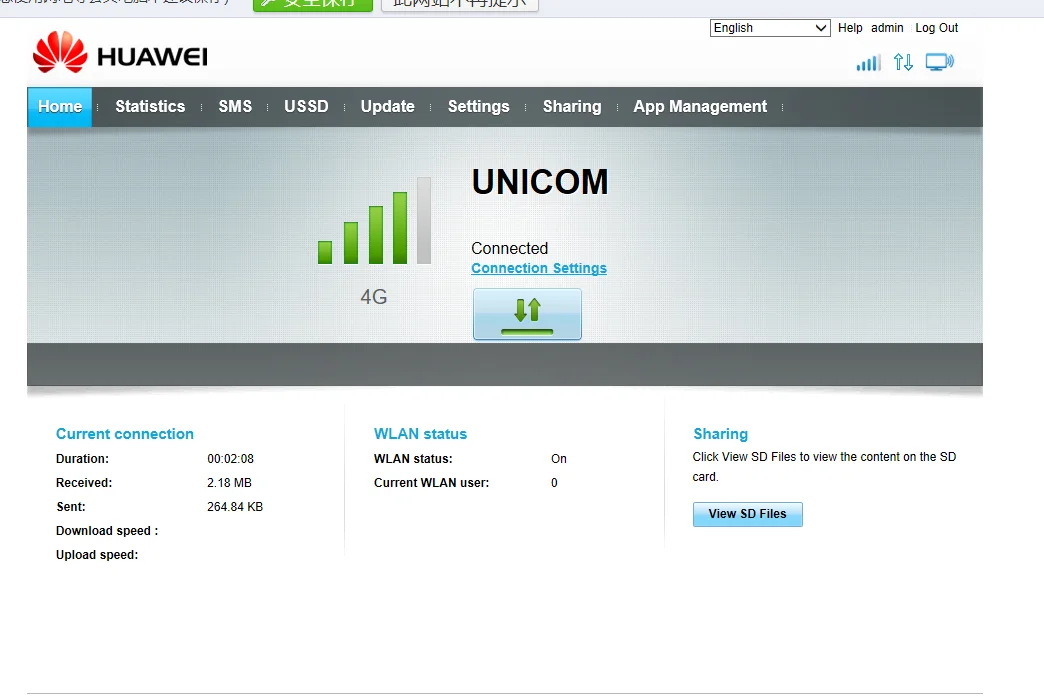The image size is (1044, 698).
Task: Open the Help link
Action: [x=850, y=28]
